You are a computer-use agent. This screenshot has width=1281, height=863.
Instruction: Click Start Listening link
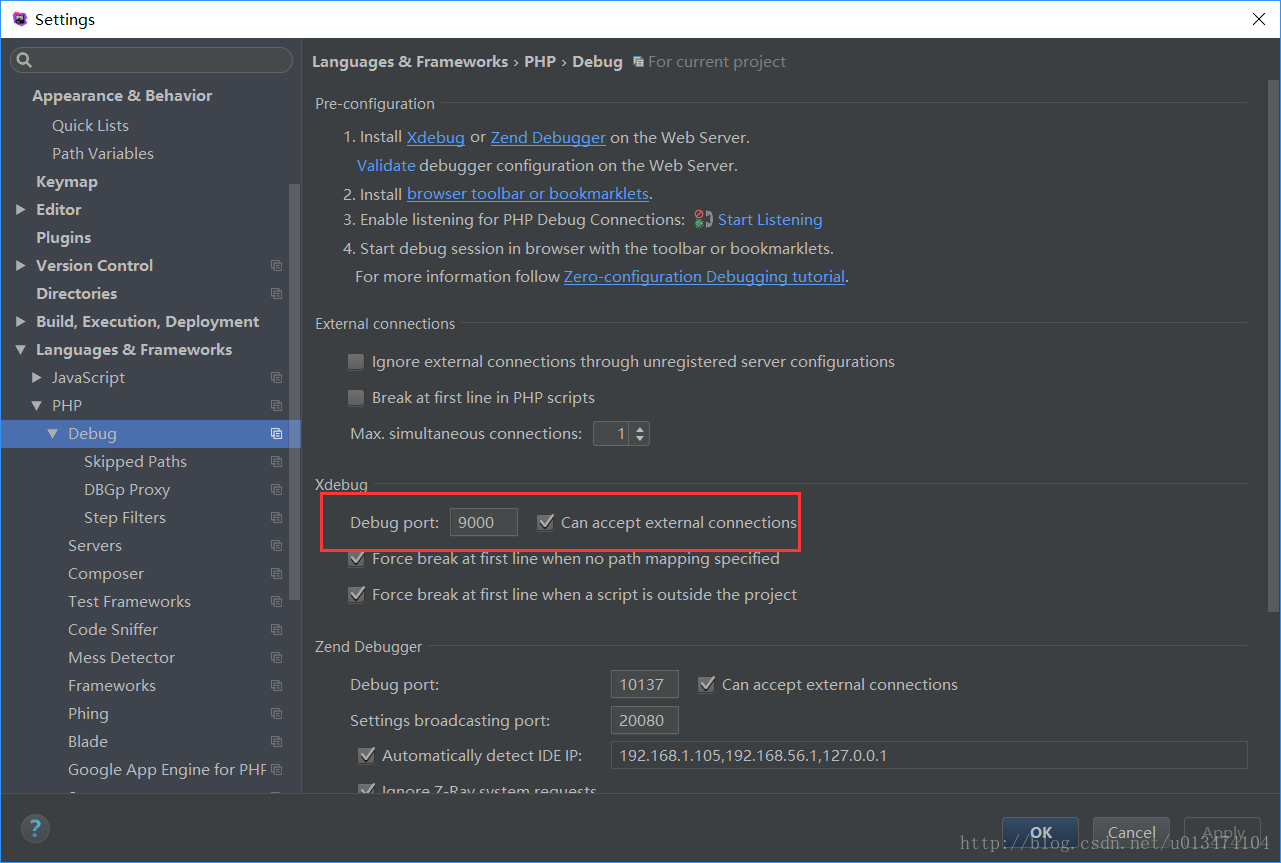[770, 219]
